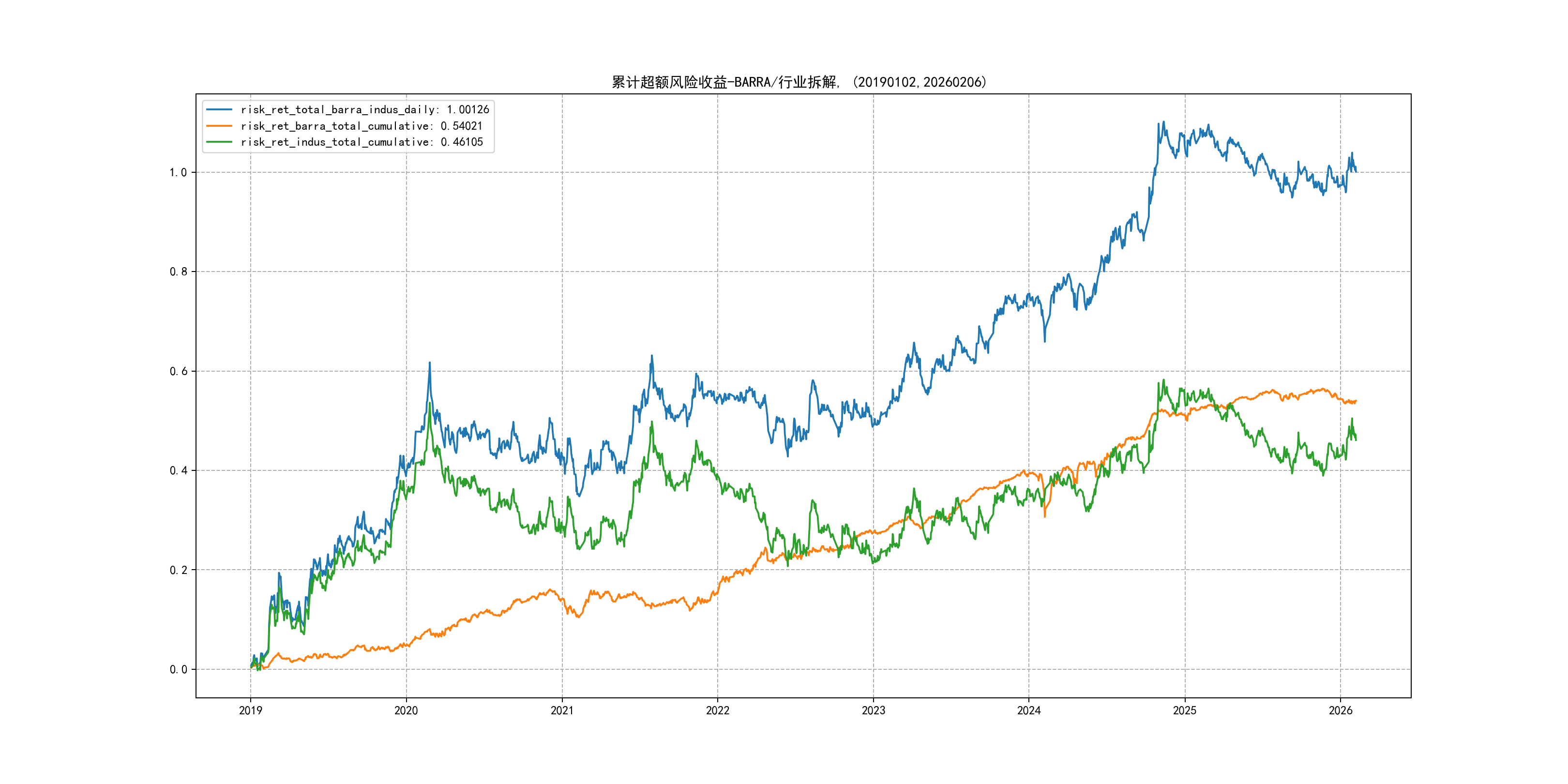Click the 2019 x-axis tick label

(x=250, y=710)
